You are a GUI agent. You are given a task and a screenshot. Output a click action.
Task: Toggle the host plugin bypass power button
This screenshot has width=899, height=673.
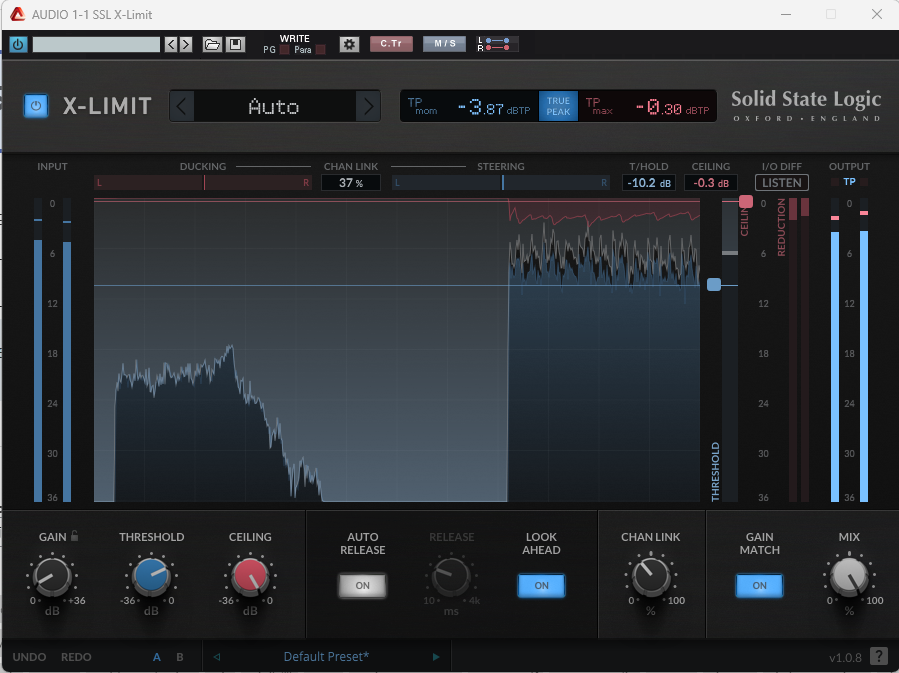[x=18, y=44]
